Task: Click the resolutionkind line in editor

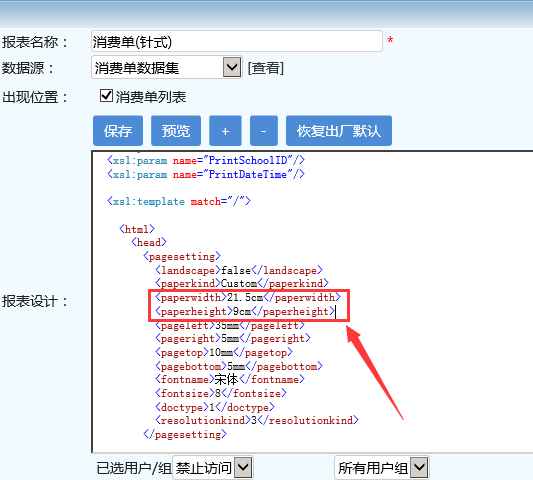Action: (257, 421)
